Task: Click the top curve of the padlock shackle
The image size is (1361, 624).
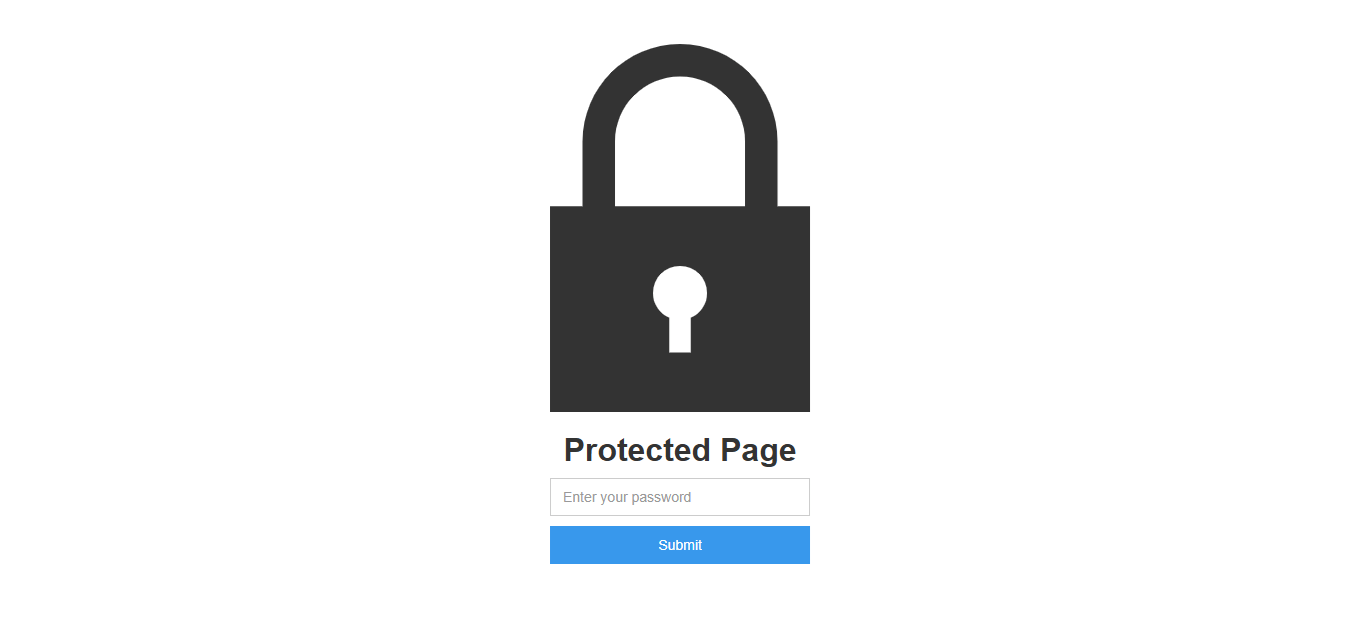Action: point(680,60)
